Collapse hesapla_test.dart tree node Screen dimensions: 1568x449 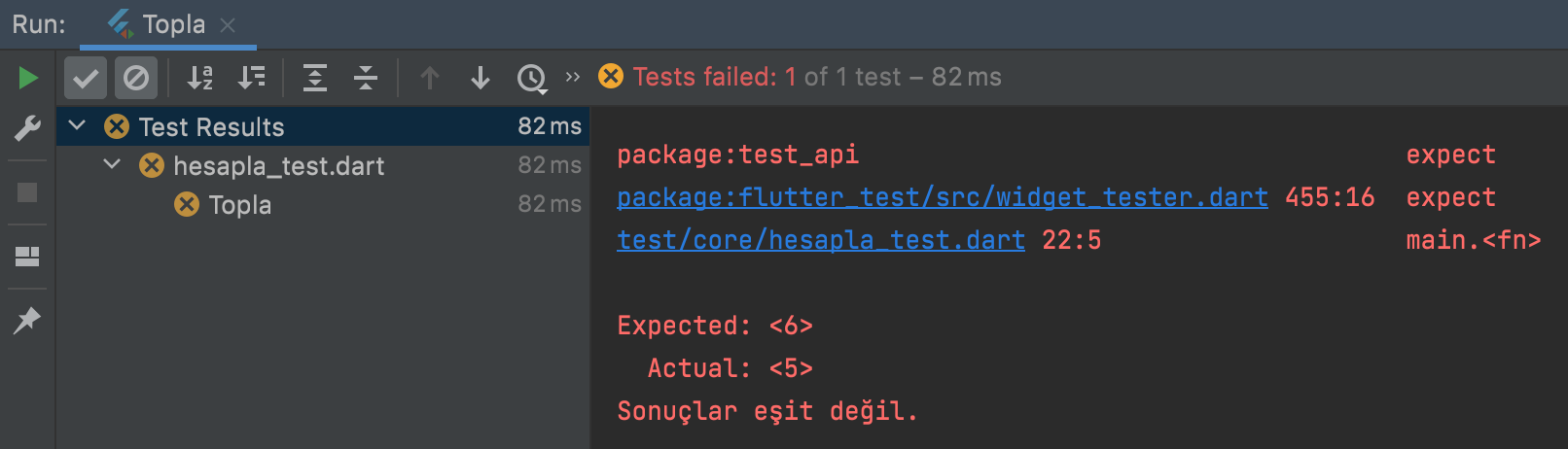112,164
